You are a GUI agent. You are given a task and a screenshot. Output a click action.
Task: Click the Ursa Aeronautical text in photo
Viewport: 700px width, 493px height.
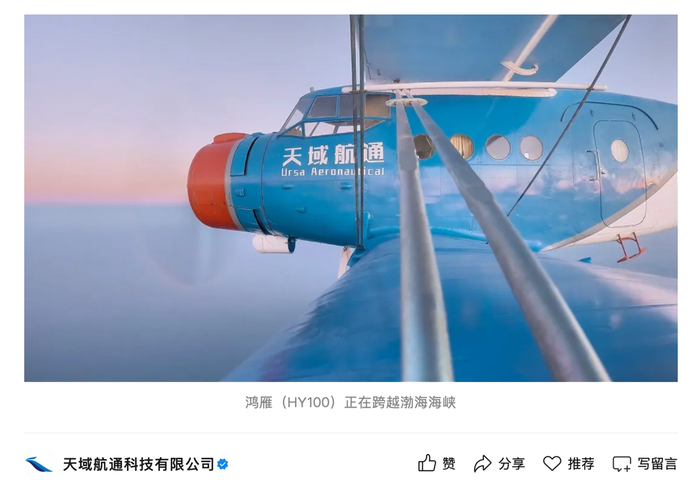[333, 171]
